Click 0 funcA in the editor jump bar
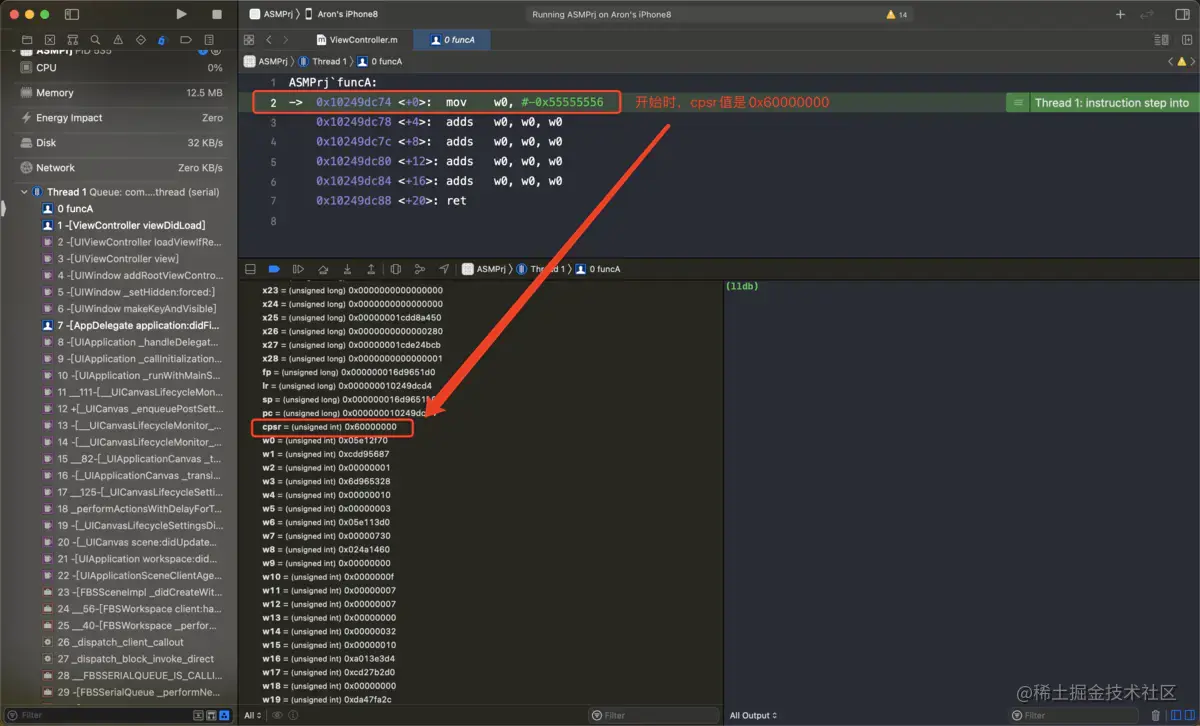1200x726 pixels. [x=380, y=61]
